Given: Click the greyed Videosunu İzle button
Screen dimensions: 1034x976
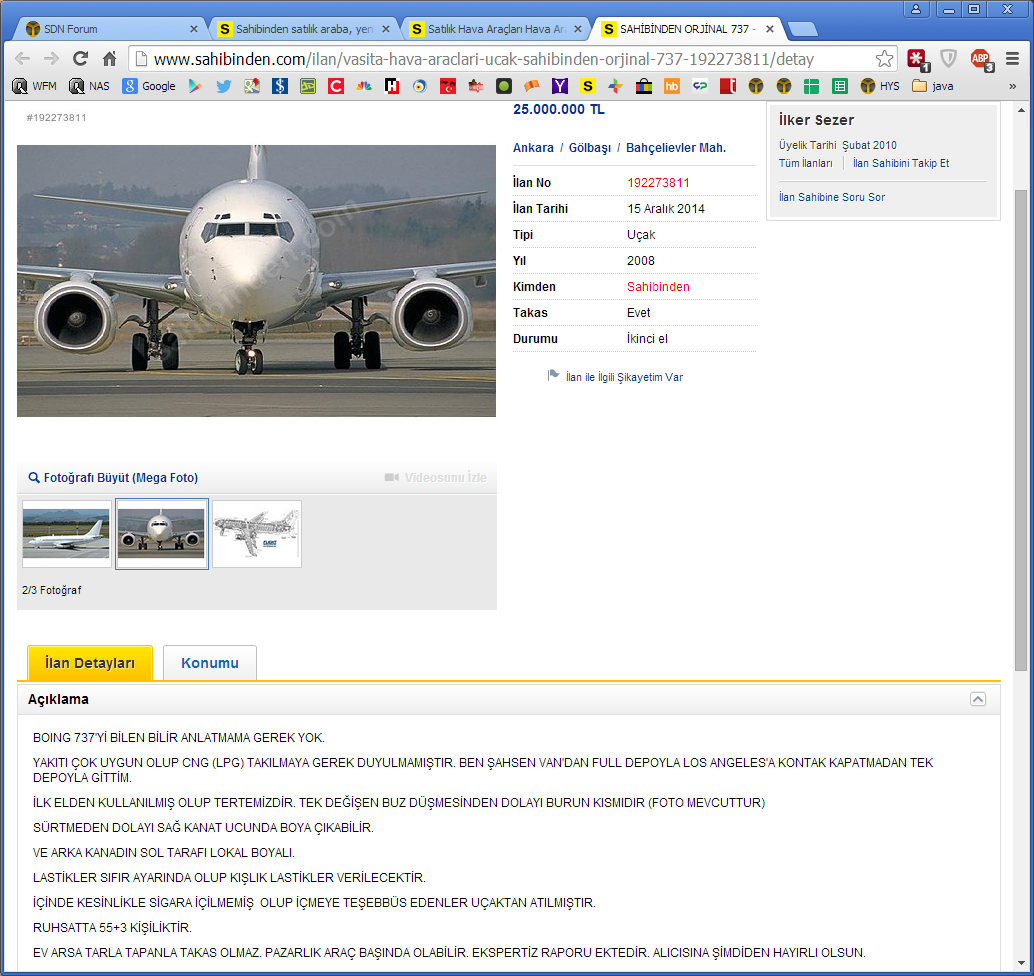Looking at the screenshot, I should 436,477.
